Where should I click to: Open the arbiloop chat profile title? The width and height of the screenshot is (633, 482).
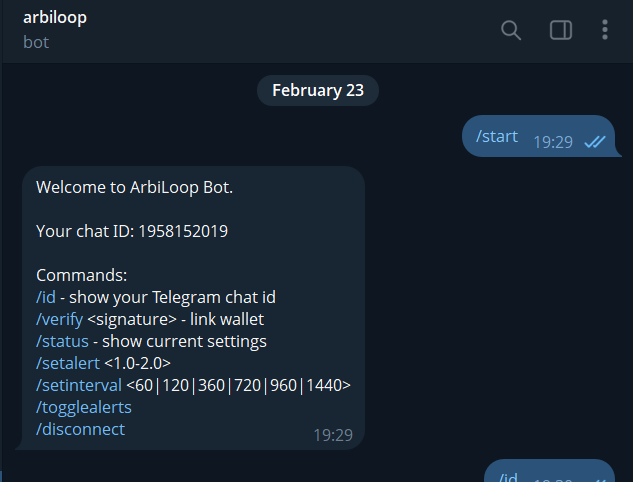(x=55, y=17)
